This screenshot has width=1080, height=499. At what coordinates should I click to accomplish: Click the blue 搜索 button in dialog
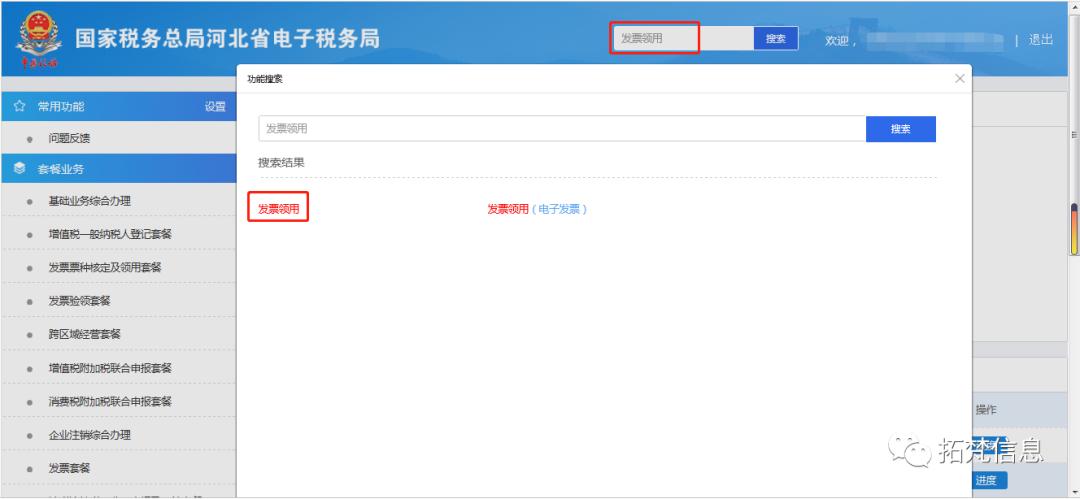pos(900,129)
